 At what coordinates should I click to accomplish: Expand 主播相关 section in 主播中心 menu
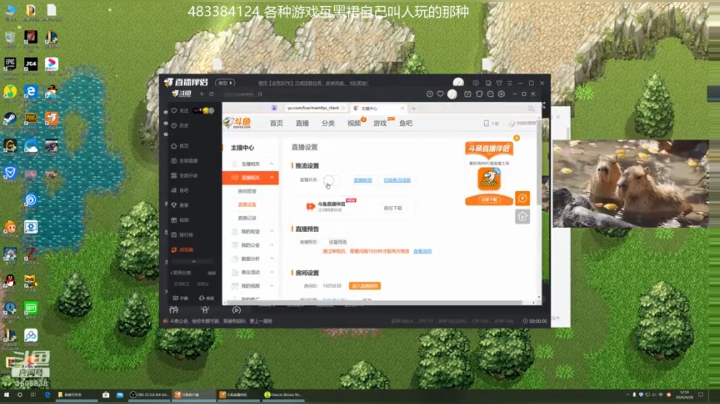251,164
